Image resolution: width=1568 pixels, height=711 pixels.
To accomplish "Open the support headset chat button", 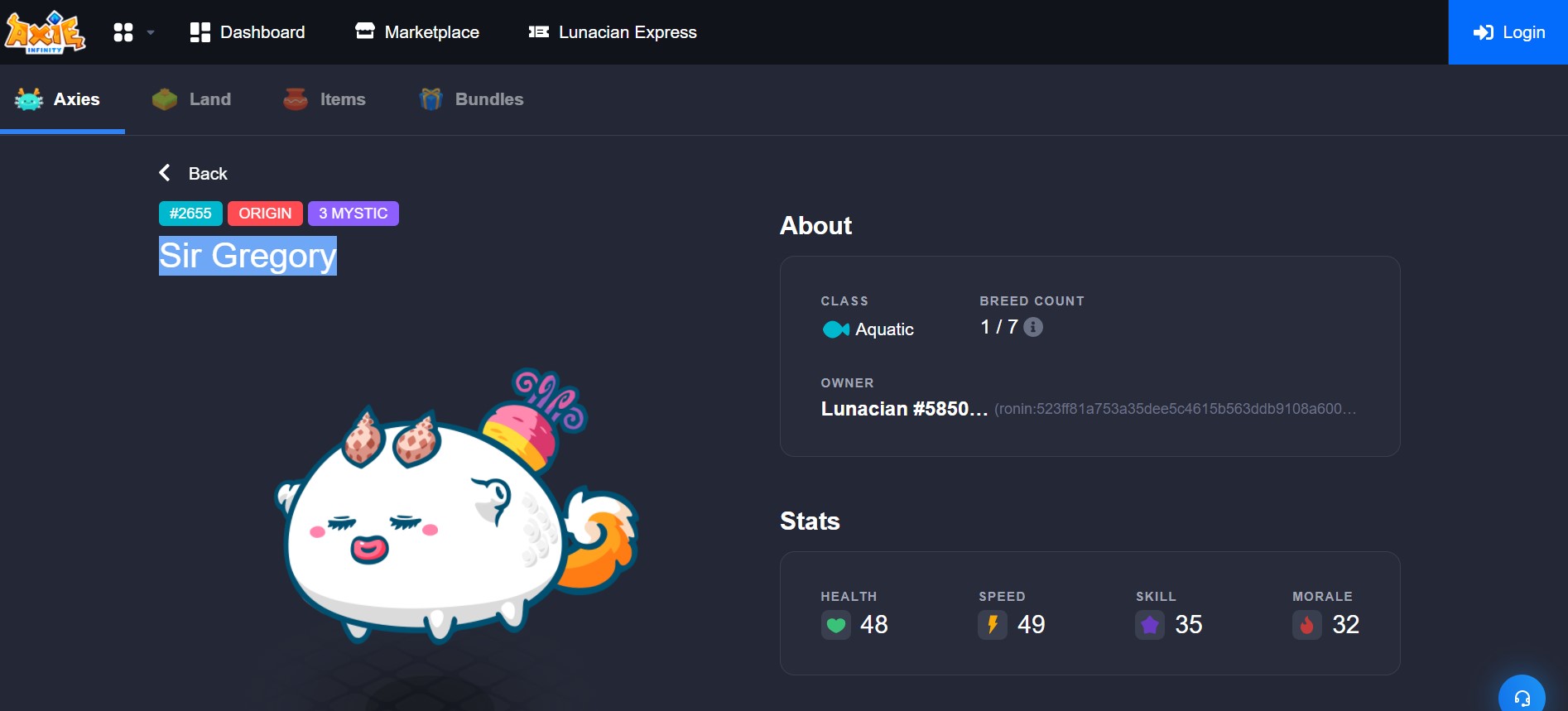I will pos(1522,694).
